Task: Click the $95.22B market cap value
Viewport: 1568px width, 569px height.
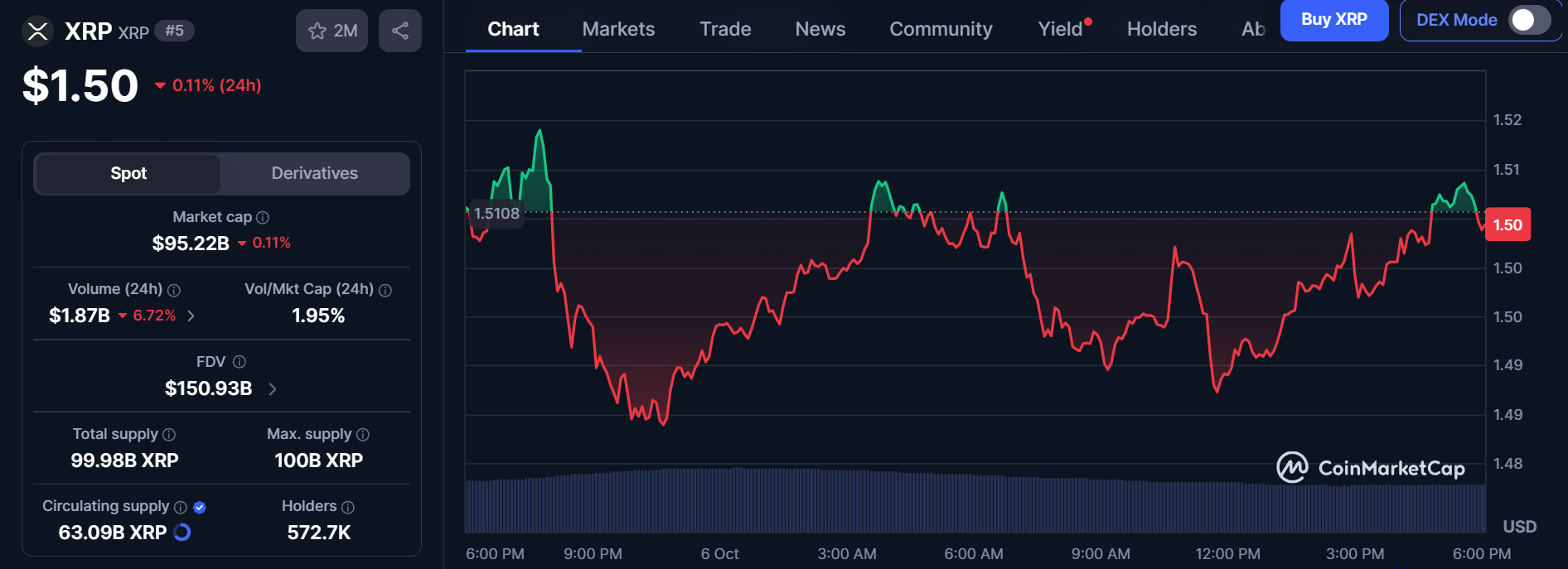Action: point(191,244)
